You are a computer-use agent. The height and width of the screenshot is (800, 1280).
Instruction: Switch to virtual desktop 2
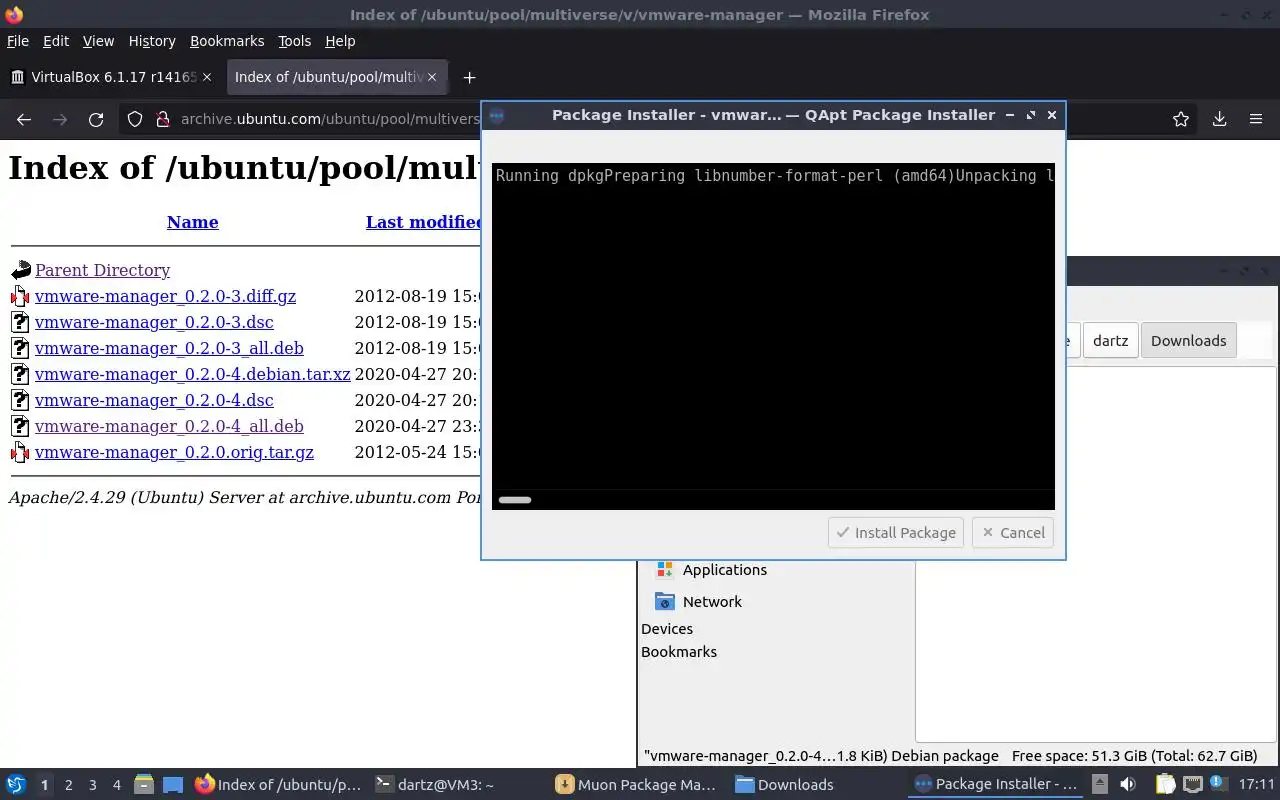[x=68, y=785]
